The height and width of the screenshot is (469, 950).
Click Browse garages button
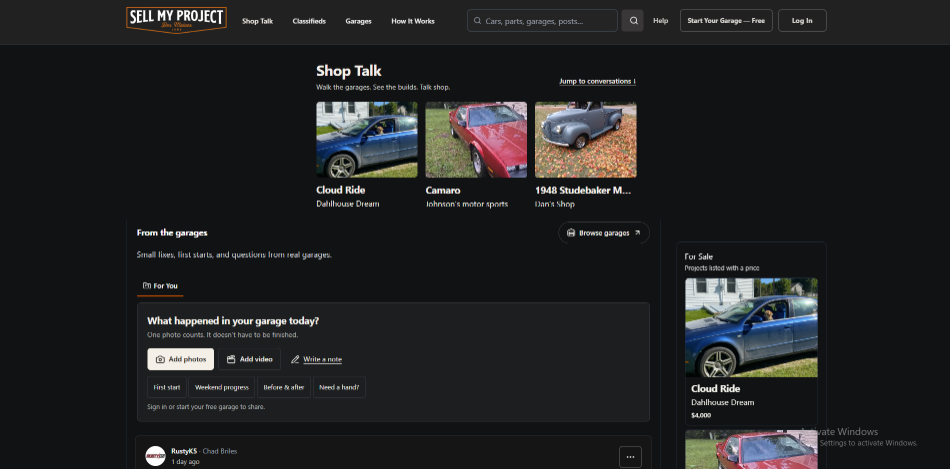(604, 233)
